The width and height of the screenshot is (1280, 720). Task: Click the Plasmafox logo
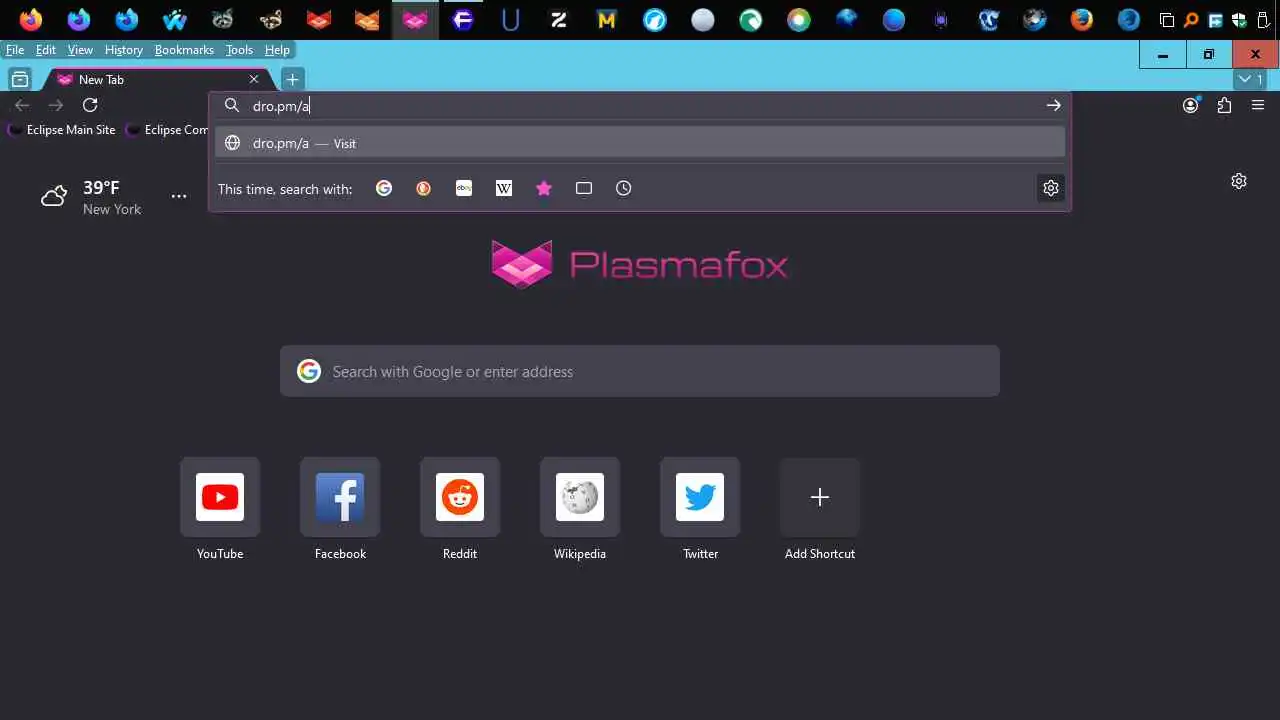[x=640, y=264]
